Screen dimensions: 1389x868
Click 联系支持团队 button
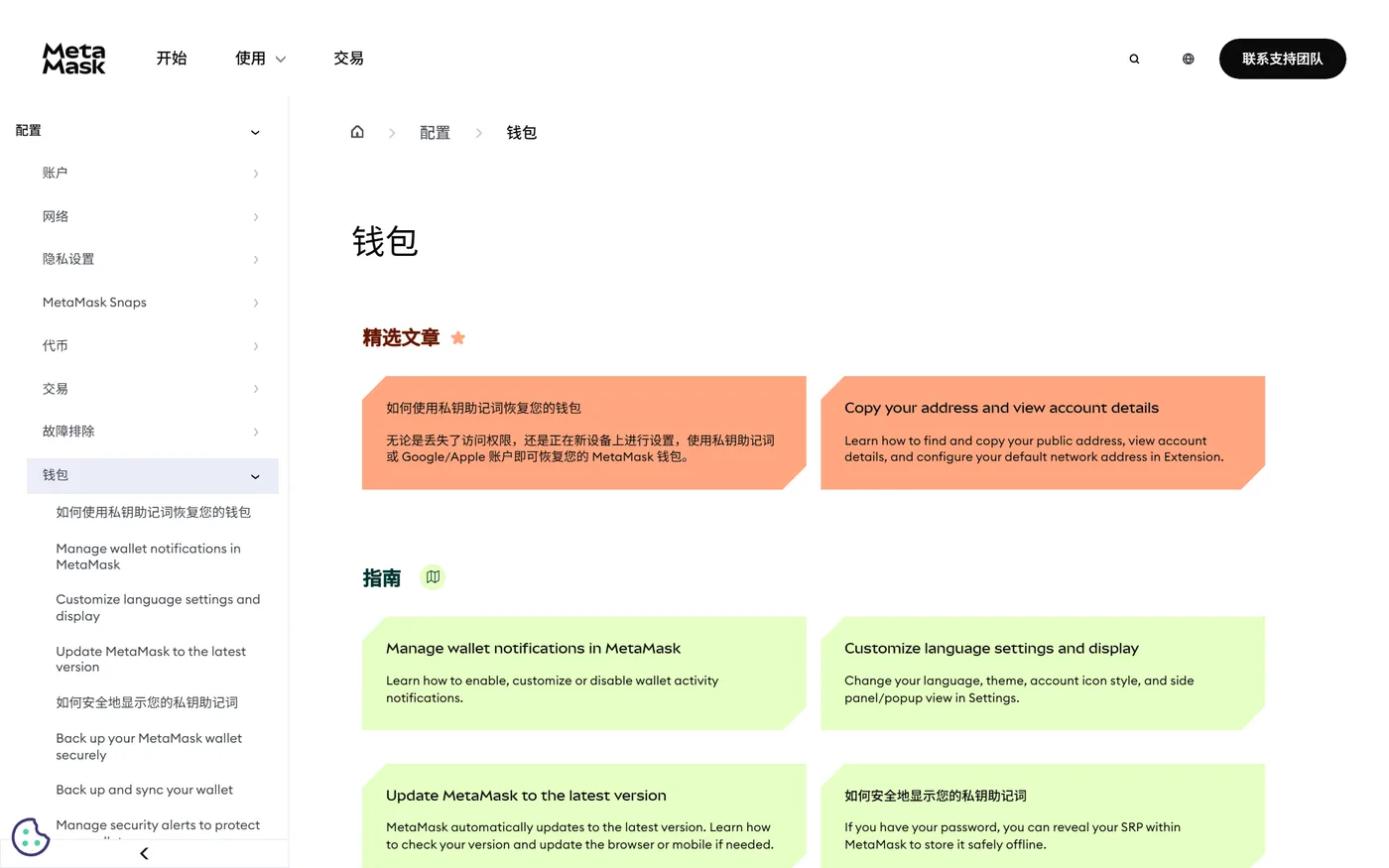pyautogui.click(x=1282, y=59)
